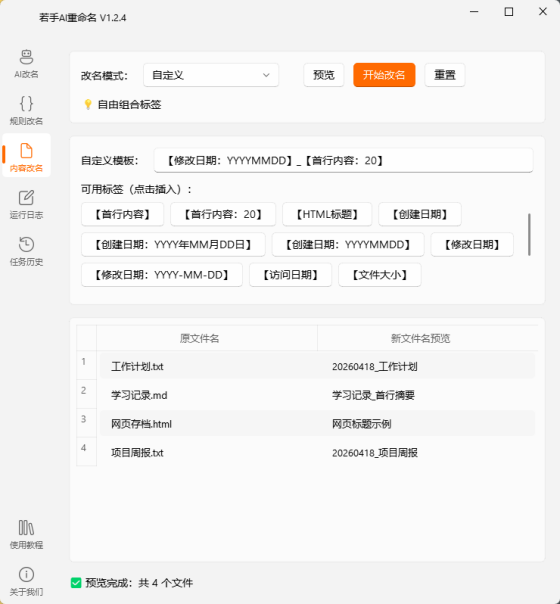Click the green check status icon
Screen dimensions: 560x604
point(76,583)
